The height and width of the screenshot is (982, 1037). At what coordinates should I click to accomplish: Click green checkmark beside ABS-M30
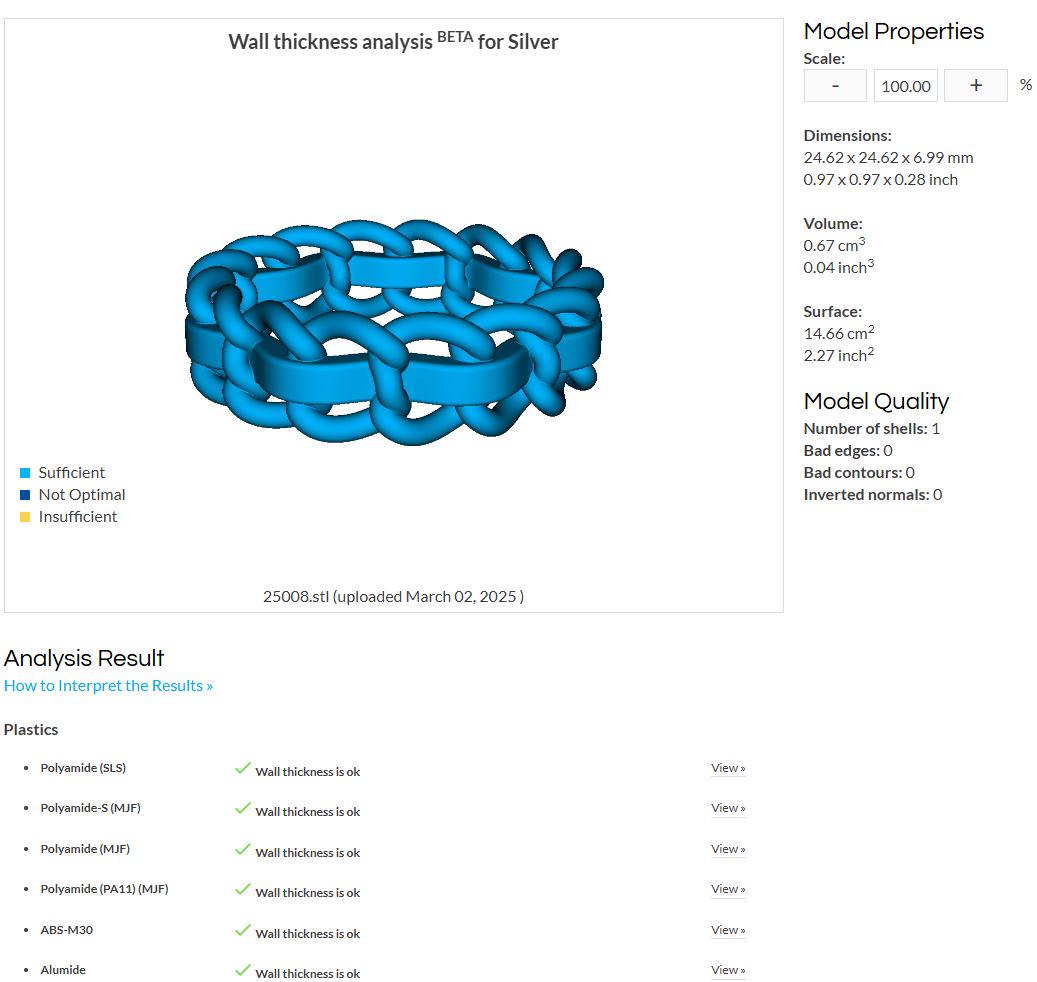pos(243,930)
